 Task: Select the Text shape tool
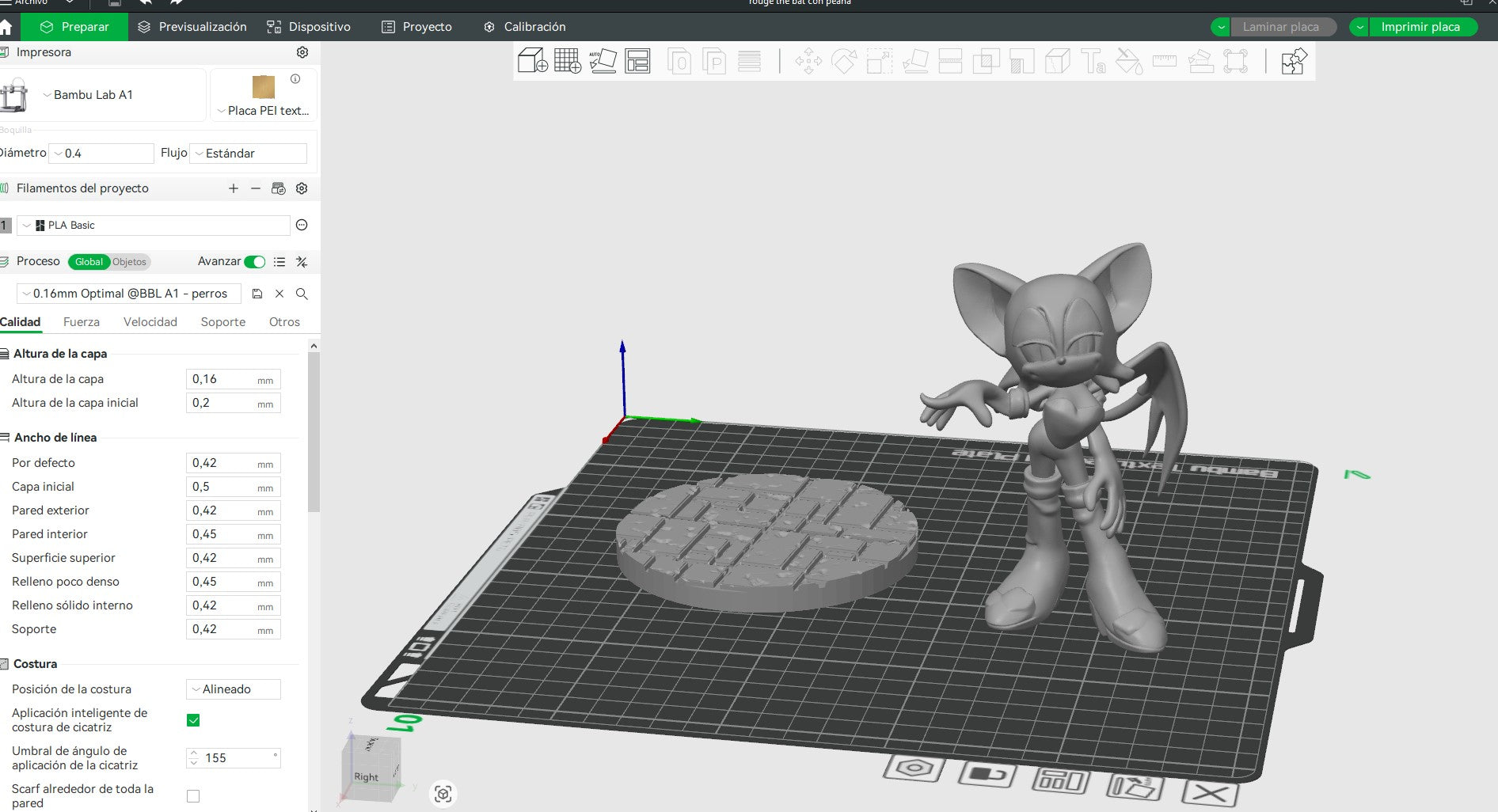(1093, 61)
